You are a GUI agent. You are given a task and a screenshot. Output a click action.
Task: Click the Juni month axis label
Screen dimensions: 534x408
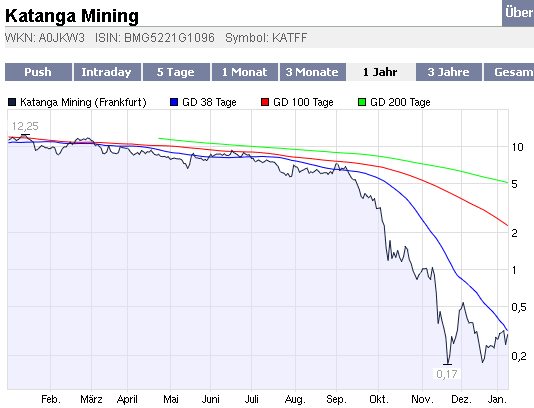click(x=210, y=399)
